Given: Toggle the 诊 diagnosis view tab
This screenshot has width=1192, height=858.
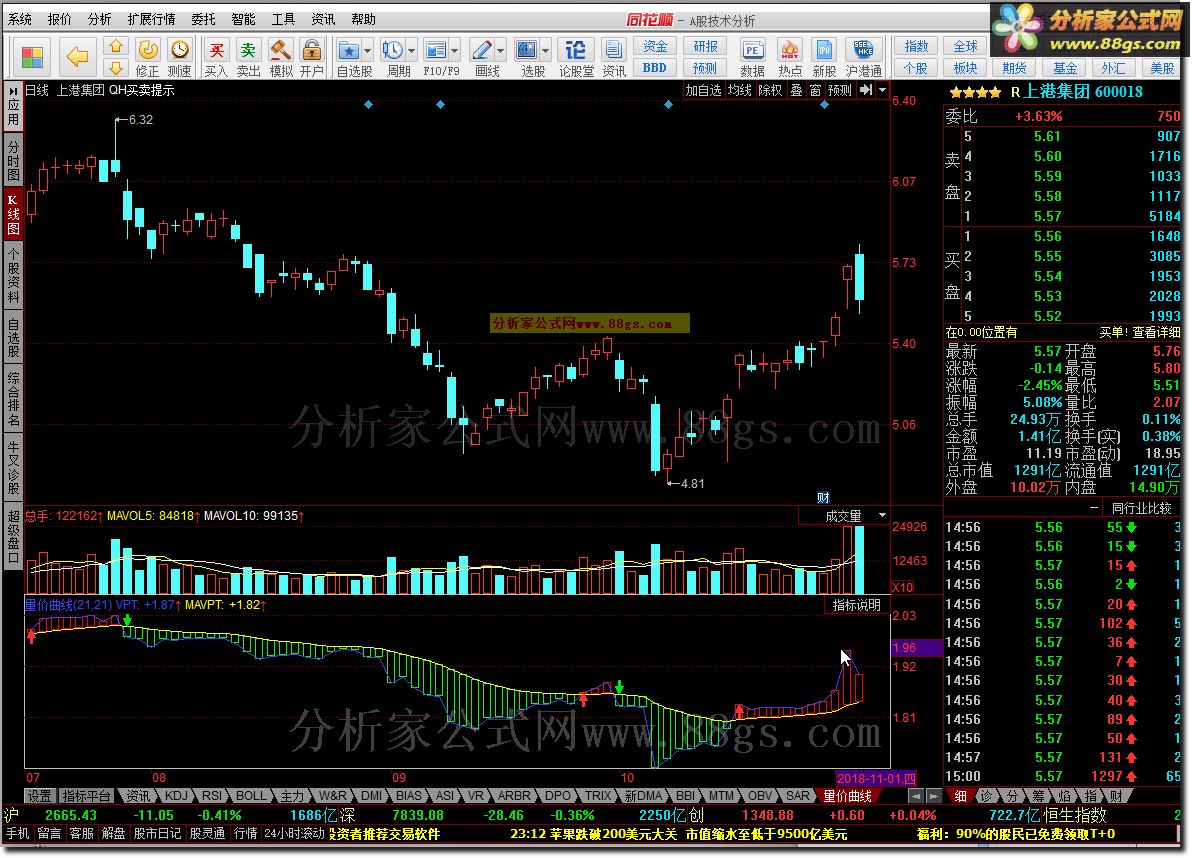Looking at the screenshot, I should point(987,796).
